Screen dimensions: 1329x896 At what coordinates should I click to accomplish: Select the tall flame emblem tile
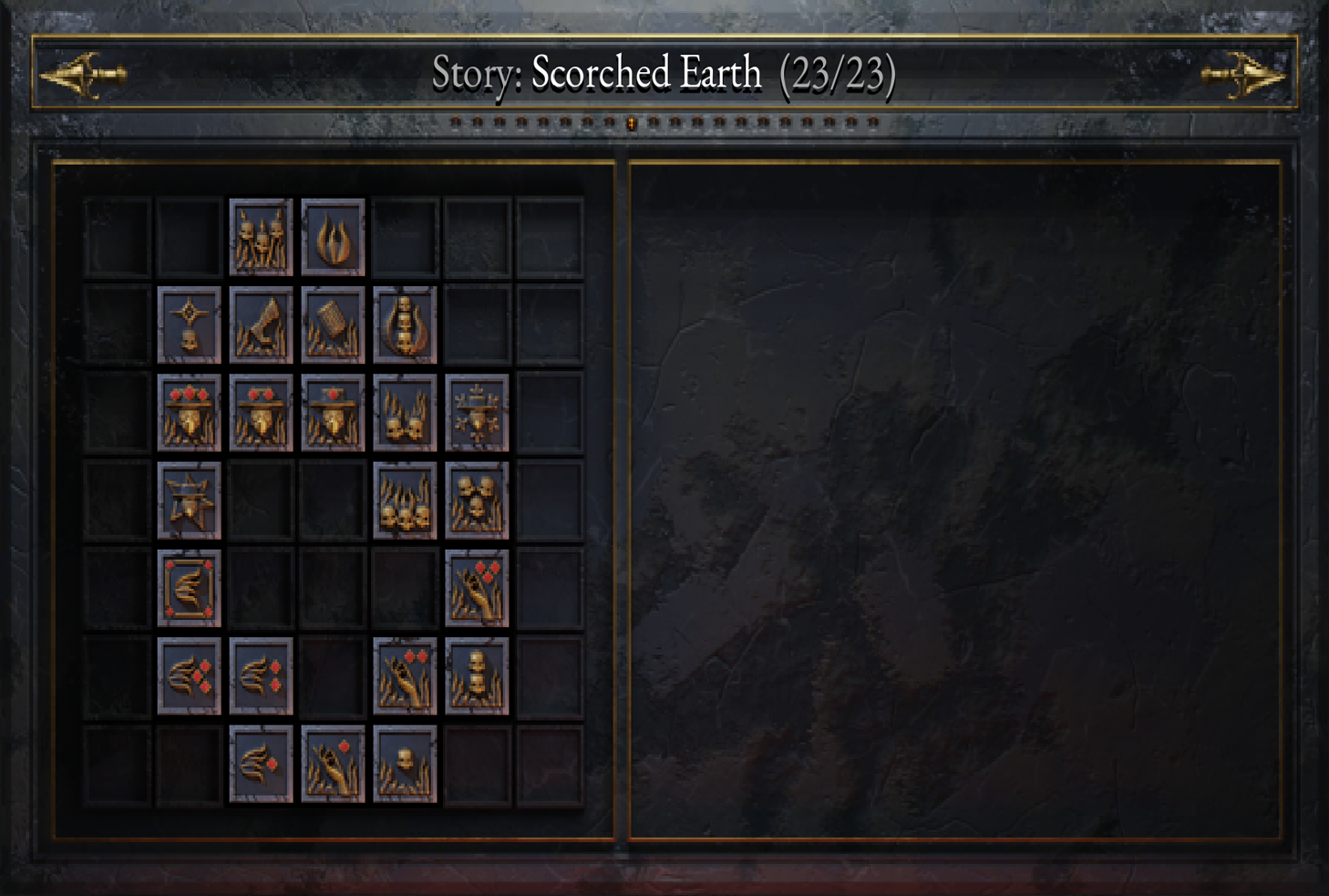coord(333,237)
